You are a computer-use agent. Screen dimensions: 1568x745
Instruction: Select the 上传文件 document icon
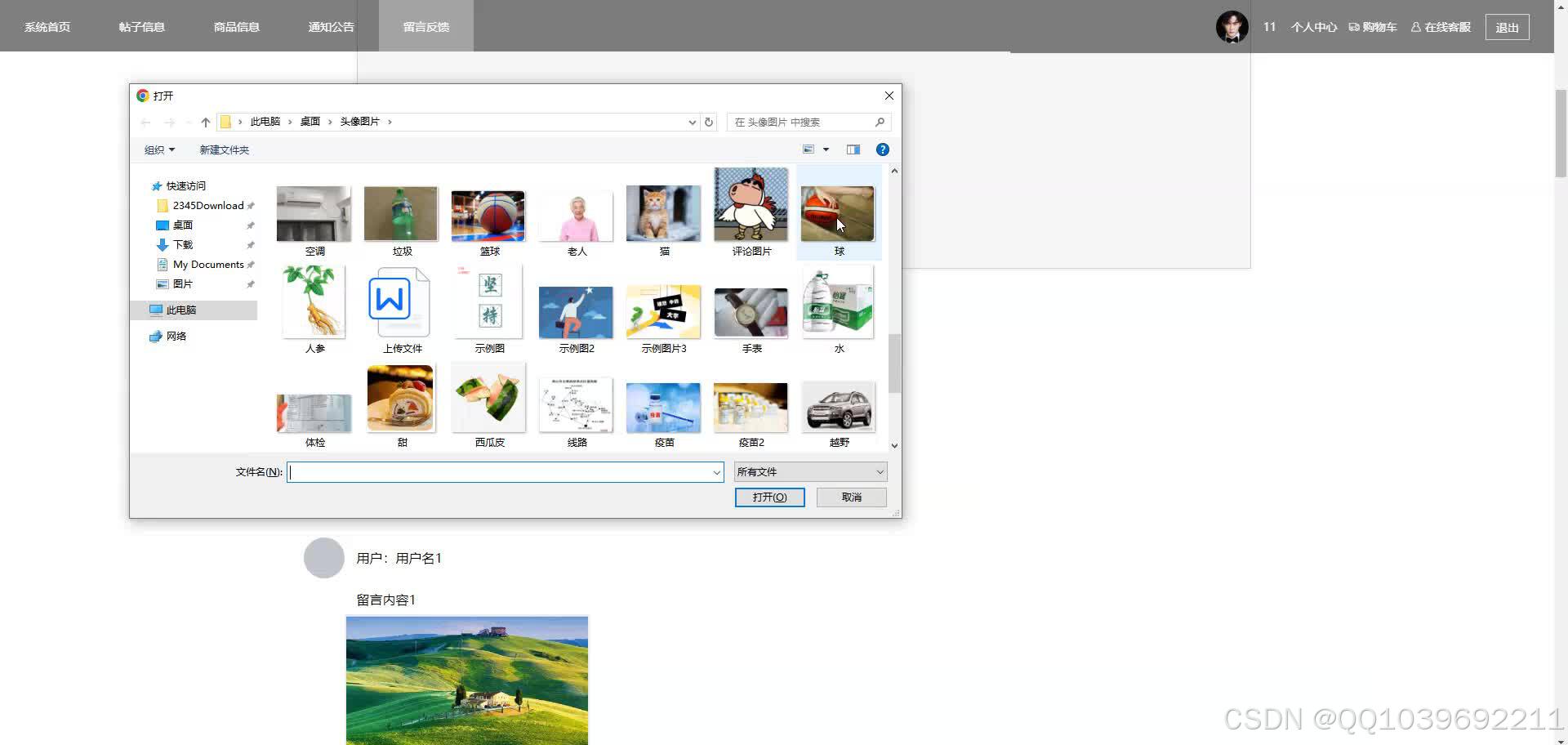(x=401, y=302)
